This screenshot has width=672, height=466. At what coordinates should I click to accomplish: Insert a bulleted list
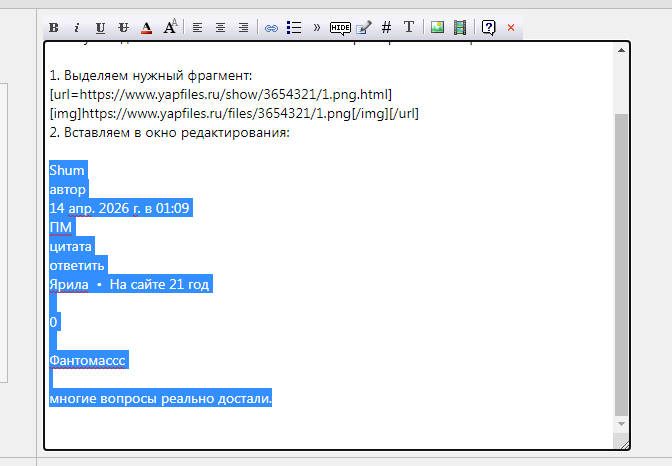294,28
